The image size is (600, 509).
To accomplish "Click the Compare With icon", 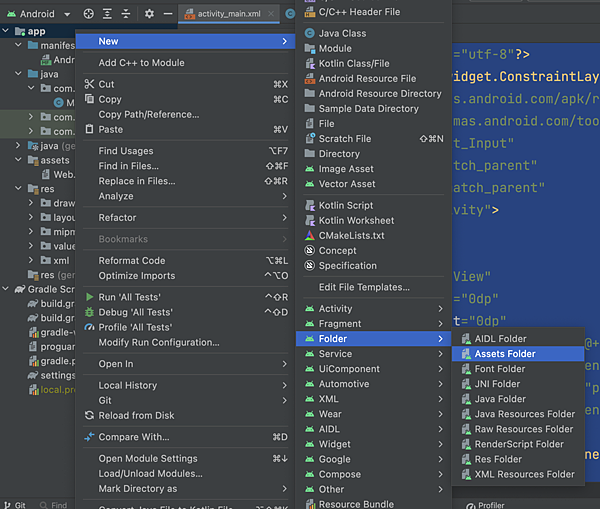I will tap(89, 437).
